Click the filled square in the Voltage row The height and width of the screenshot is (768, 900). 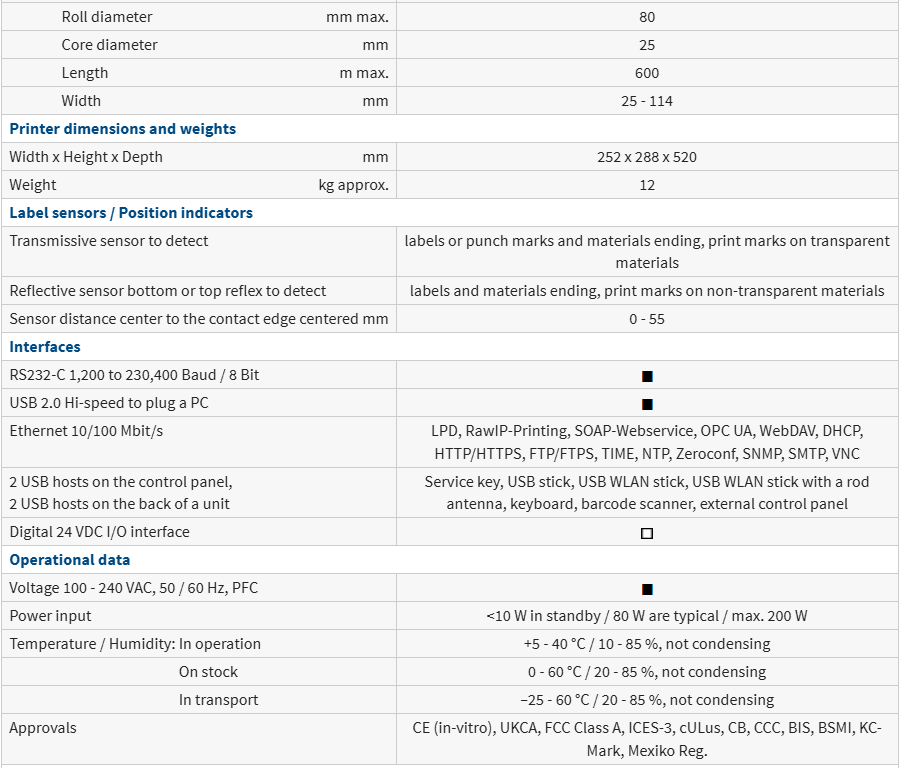click(x=647, y=589)
